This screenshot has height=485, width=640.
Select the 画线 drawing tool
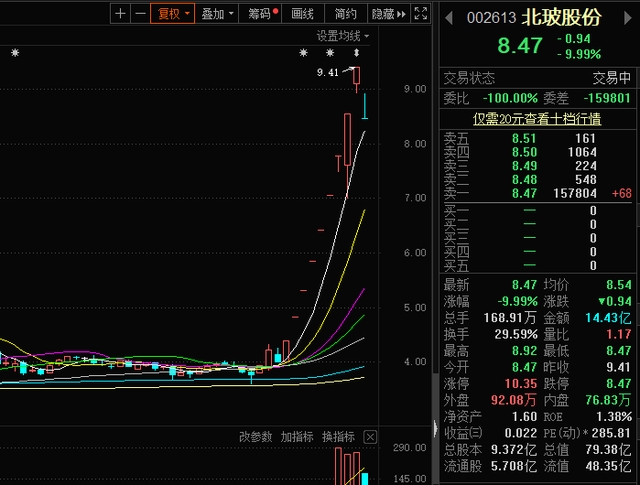(x=302, y=14)
